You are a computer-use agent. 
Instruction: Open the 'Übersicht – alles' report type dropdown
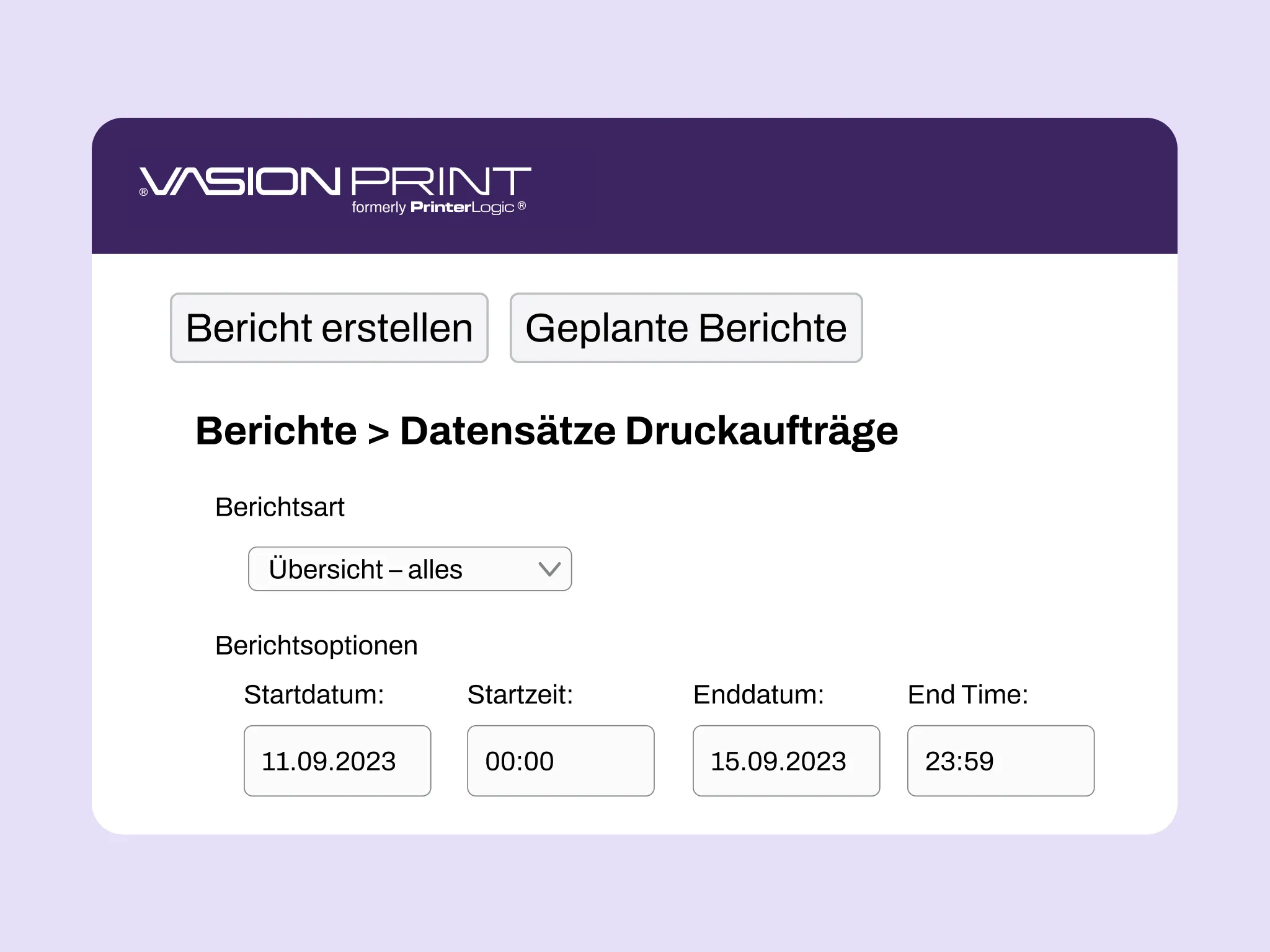pos(397,569)
